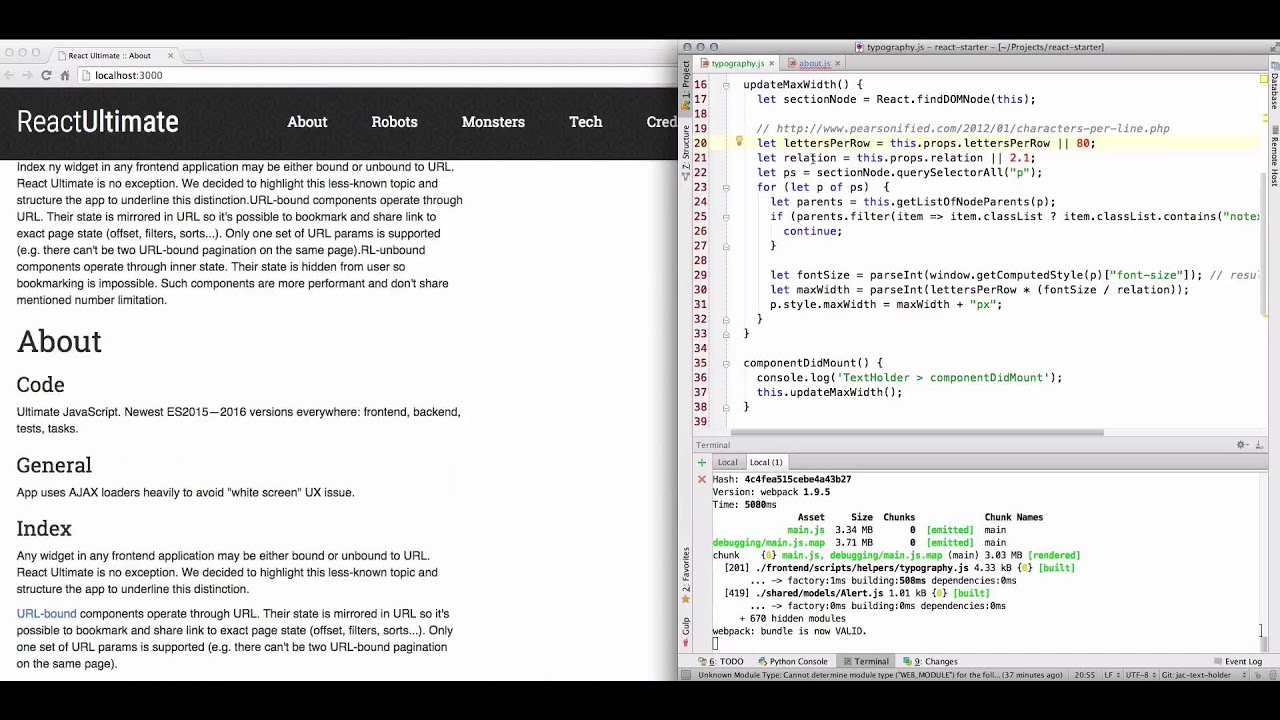Open the Event Log
Viewport: 1280px width, 720px height.
(1237, 661)
